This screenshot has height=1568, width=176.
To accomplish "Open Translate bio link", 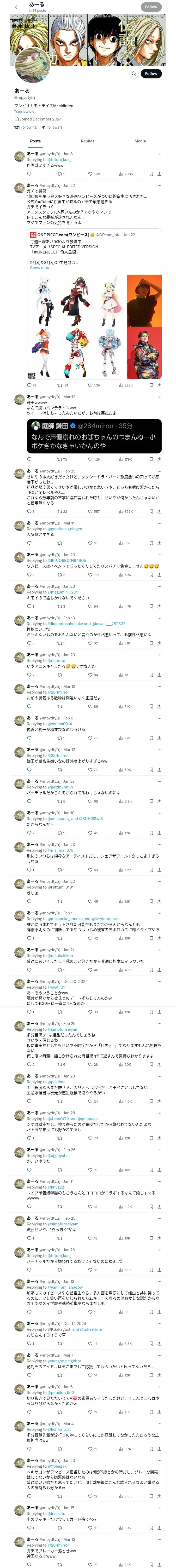I will pyautogui.click(x=24, y=111).
